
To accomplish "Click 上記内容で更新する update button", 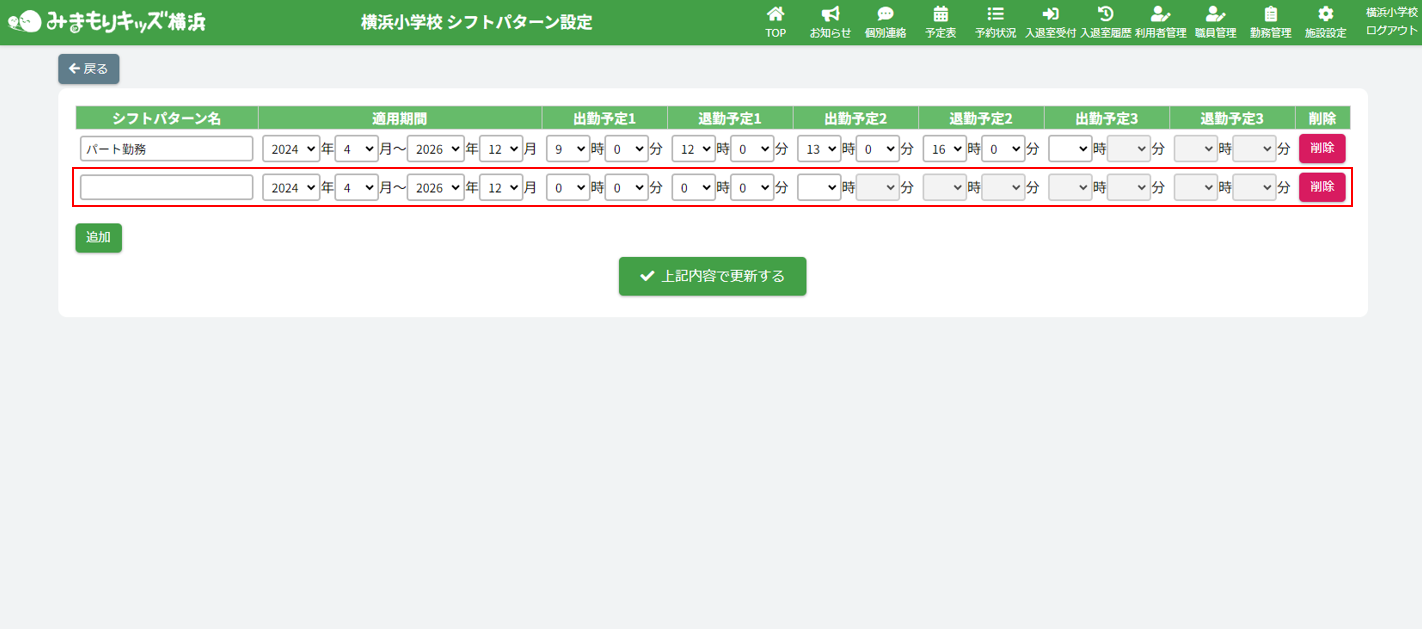I will tap(712, 277).
